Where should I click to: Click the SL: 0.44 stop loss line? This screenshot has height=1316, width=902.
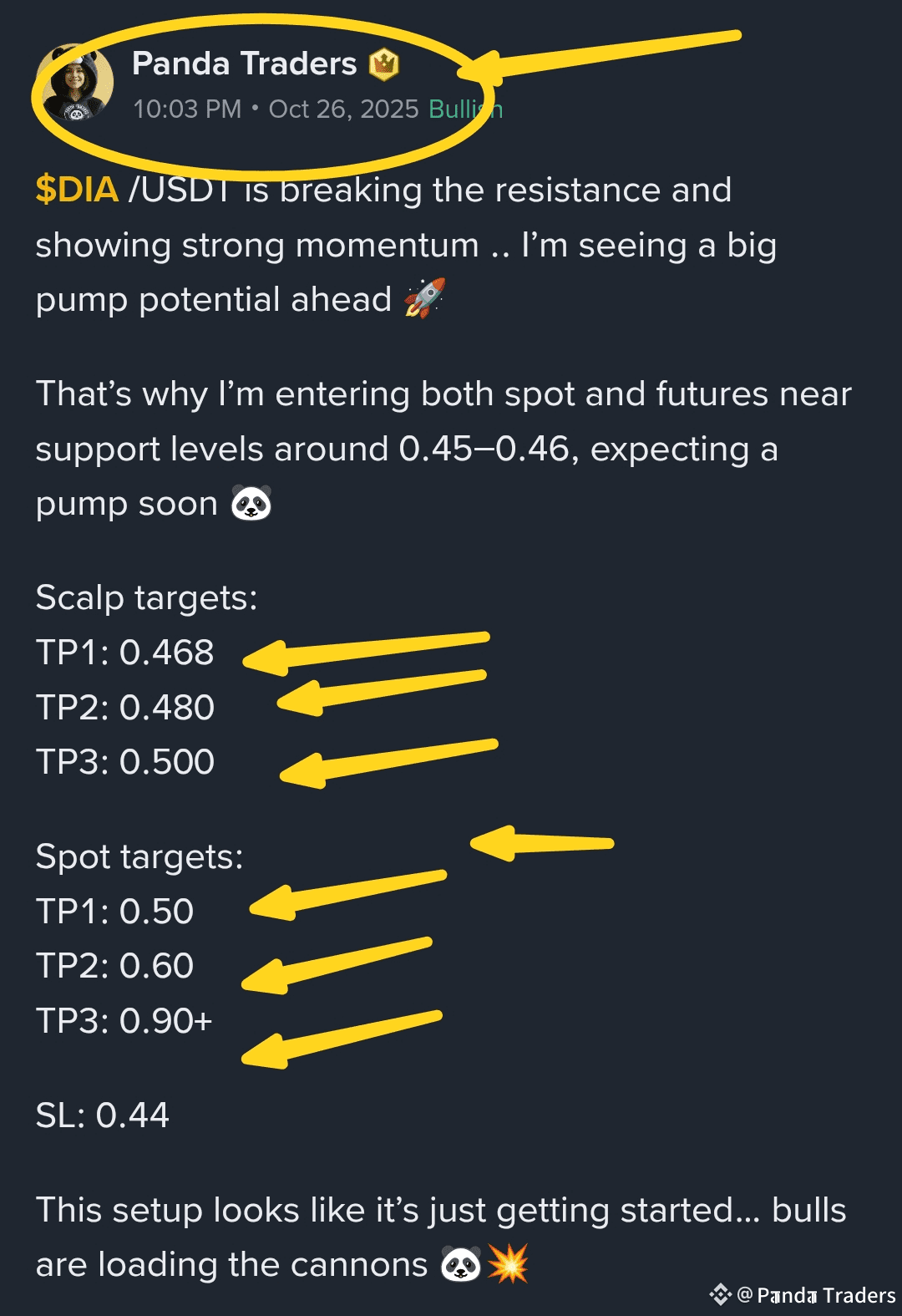click(103, 1115)
